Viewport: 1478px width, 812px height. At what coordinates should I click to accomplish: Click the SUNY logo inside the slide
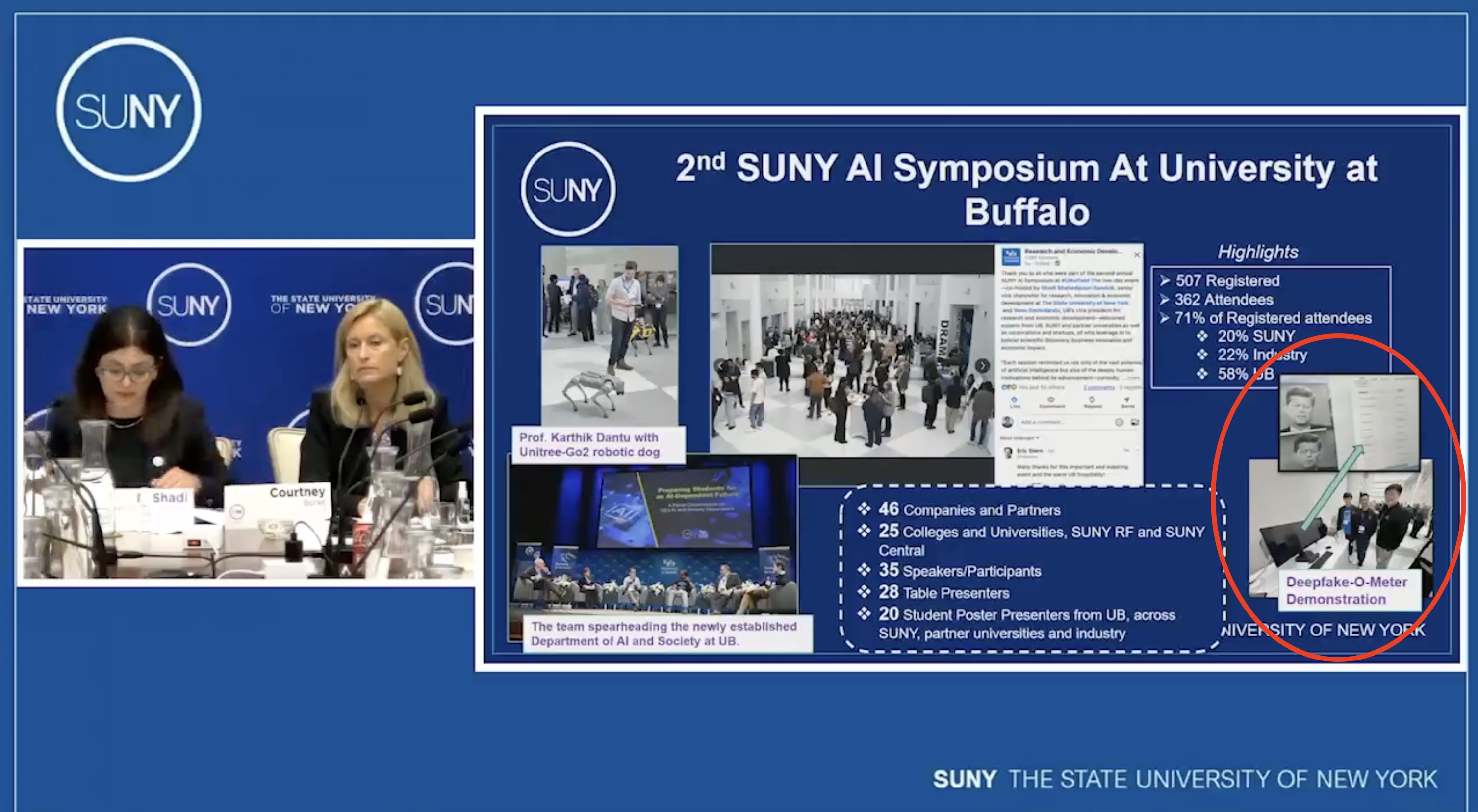tap(568, 189)
